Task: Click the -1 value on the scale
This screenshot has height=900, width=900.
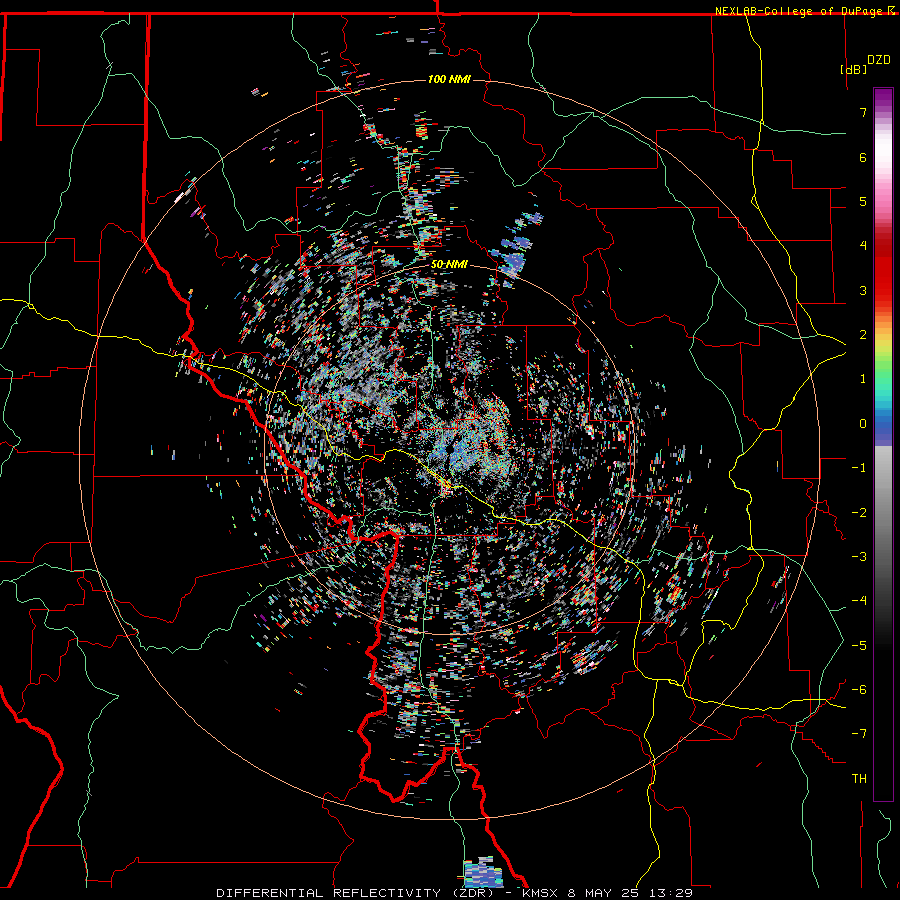Action: pyautogui.click(x=859, y=468)
